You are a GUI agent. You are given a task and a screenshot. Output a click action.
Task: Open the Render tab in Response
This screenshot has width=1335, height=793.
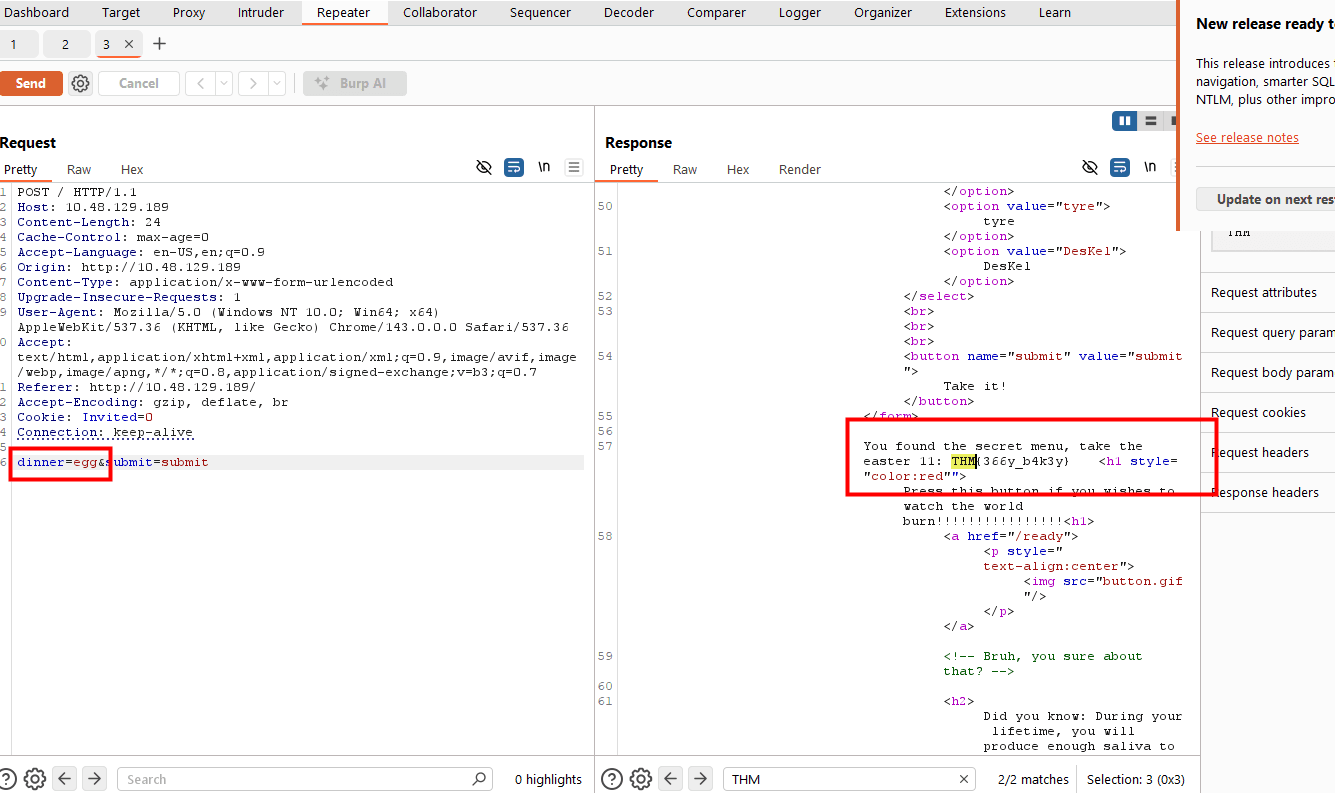coord(799,170)
